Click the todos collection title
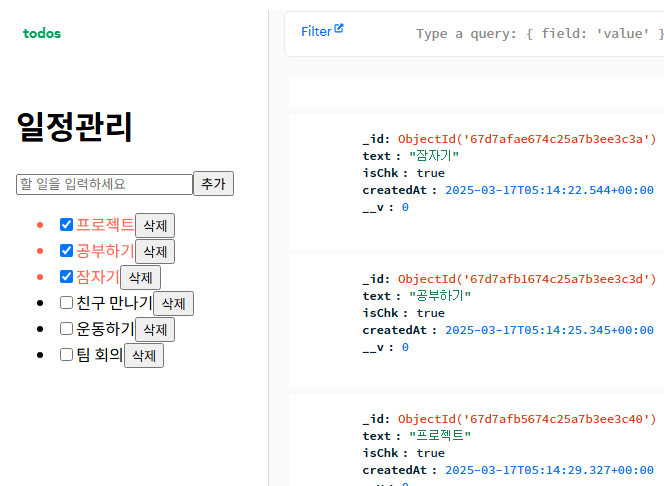664x486 pixels. [42, 33]
